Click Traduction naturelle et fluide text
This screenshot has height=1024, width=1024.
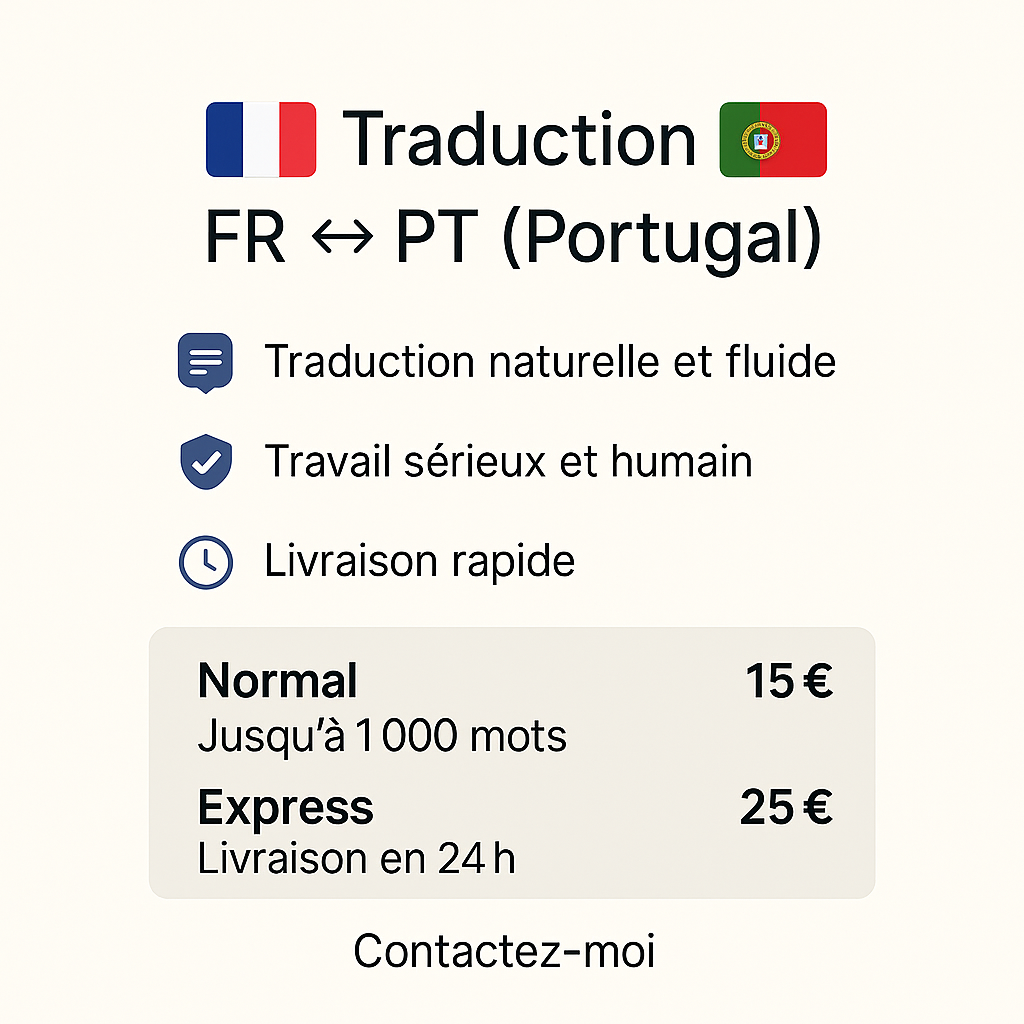click(550, 361)
